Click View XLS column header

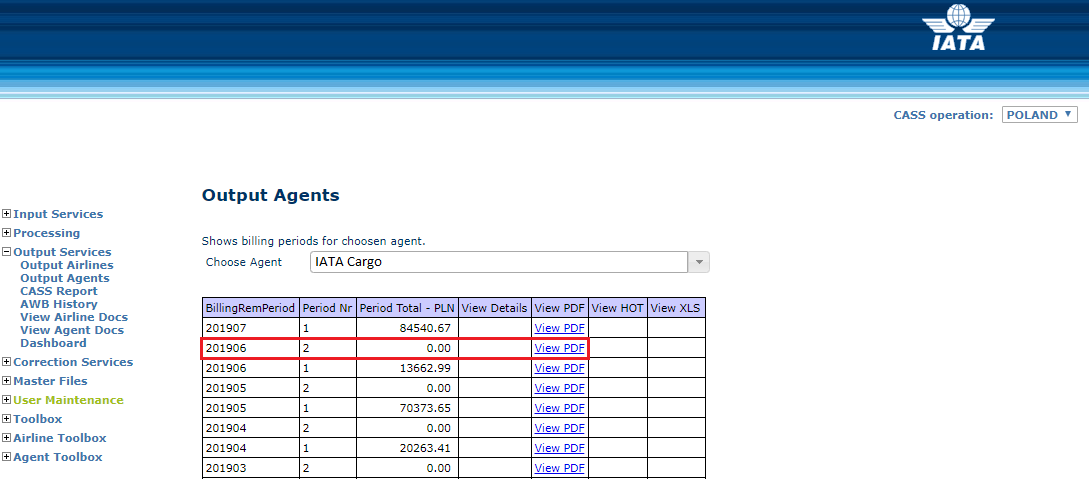click(x=676, y=308)
